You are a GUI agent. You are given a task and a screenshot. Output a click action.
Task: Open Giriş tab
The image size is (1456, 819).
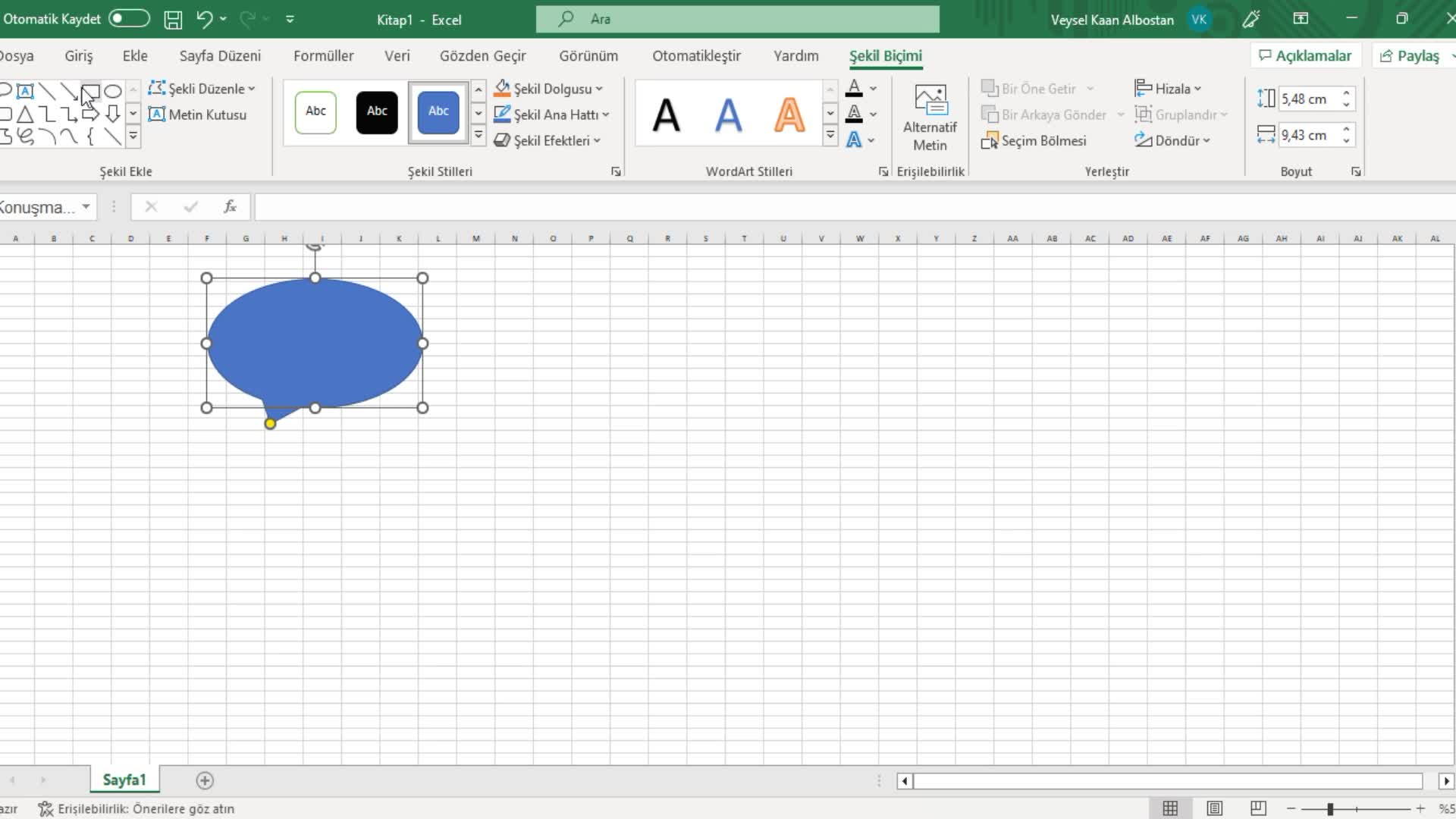point(79,56)
